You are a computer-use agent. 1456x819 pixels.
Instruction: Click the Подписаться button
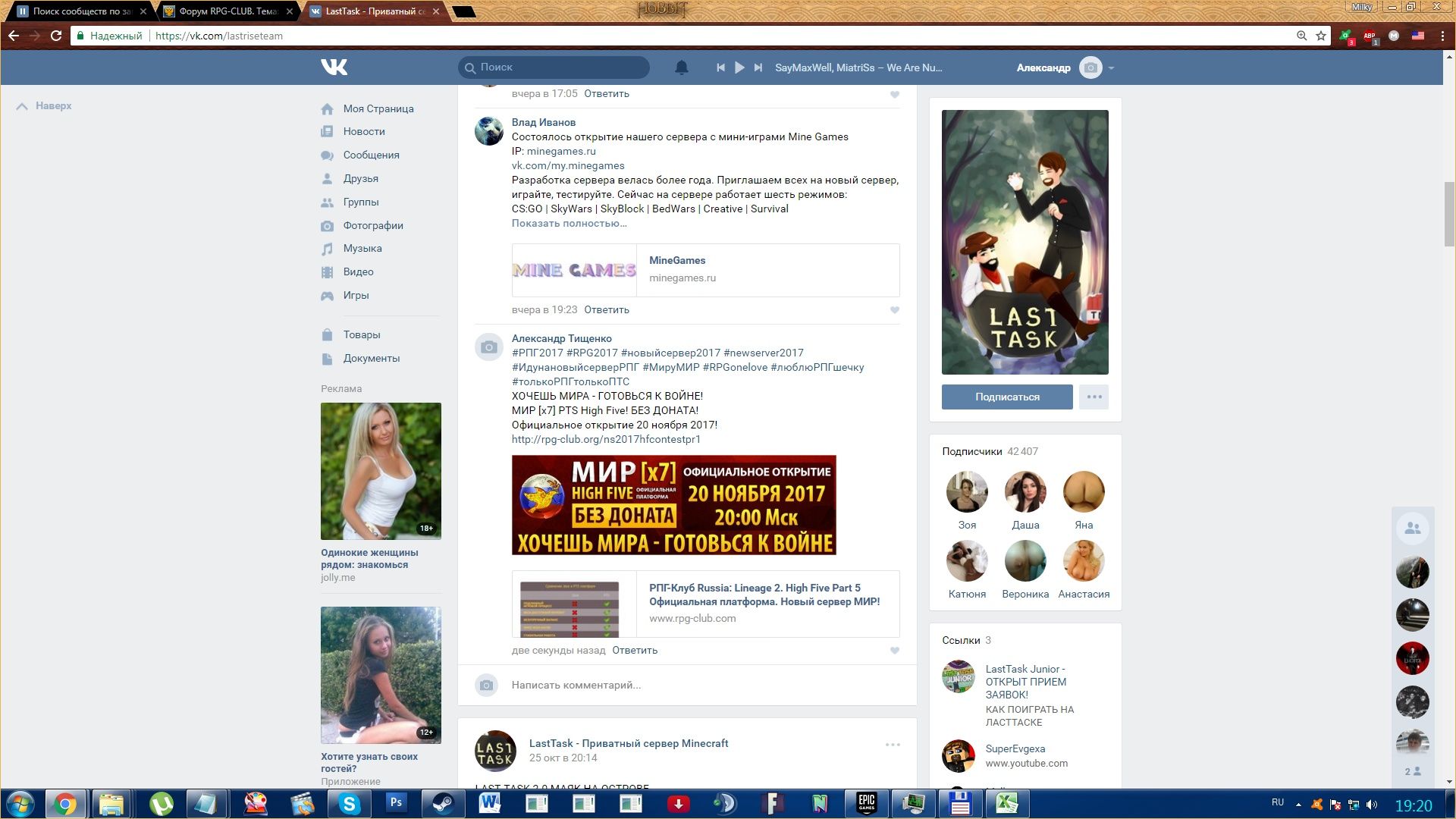coord(1006,397)
